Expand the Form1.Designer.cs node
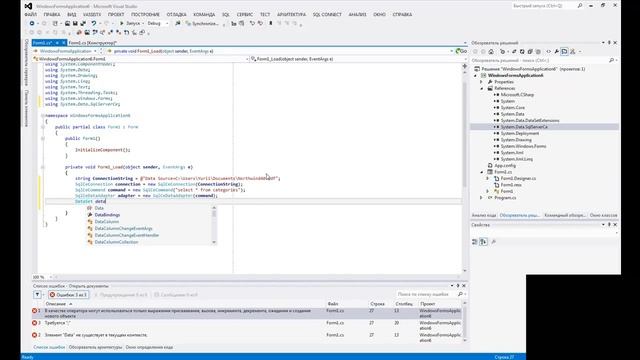Screen dimensions: 640x360 tap(488, 178)
